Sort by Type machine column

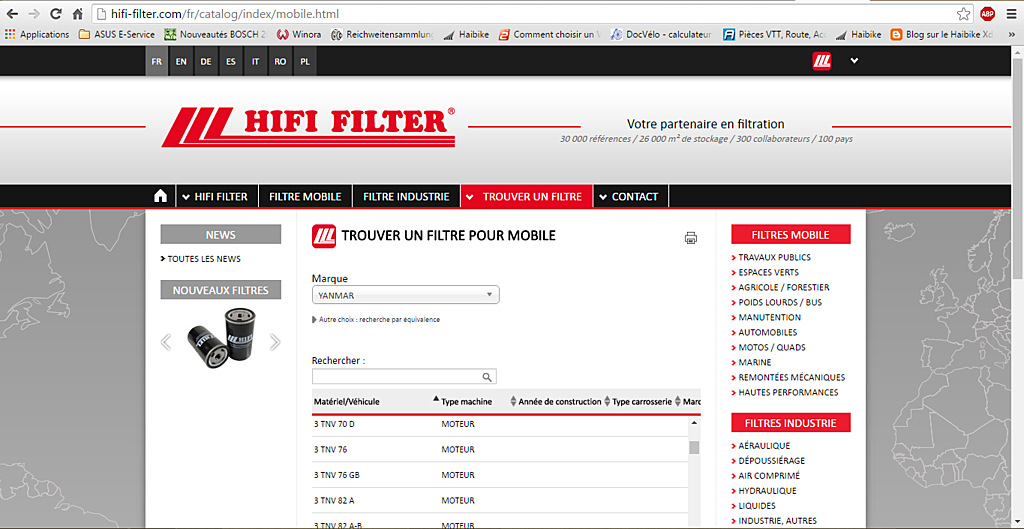tap(478, 402)
